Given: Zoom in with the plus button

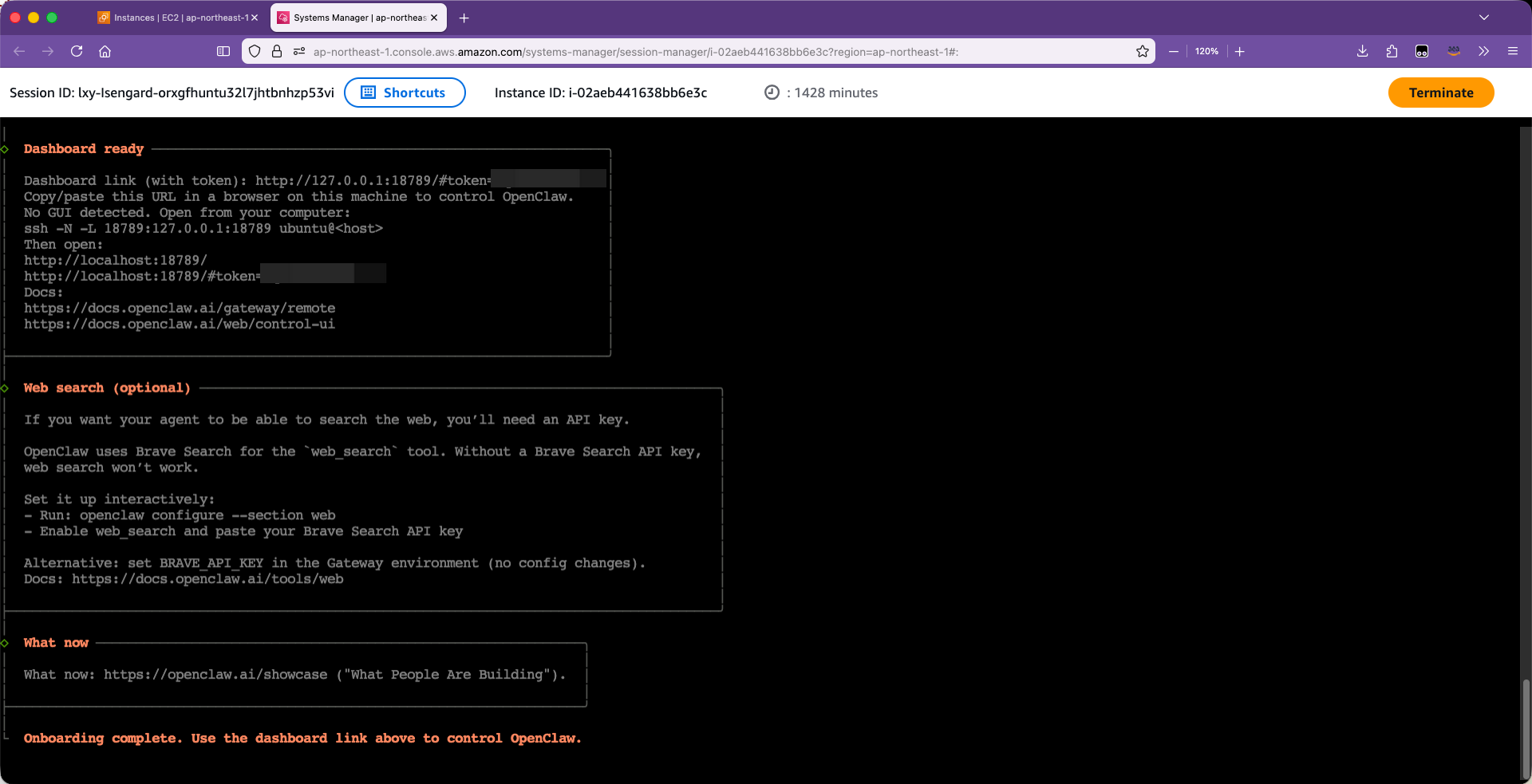Looking at the screenshot, I should point(1239,51).
